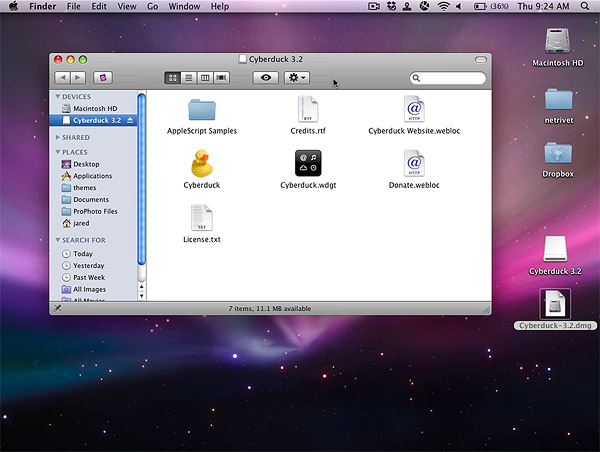Select the Cyberduck.wdgt widget icon
Image resolution: width=600 pixels, height=452 pixels.
point(308,163)
